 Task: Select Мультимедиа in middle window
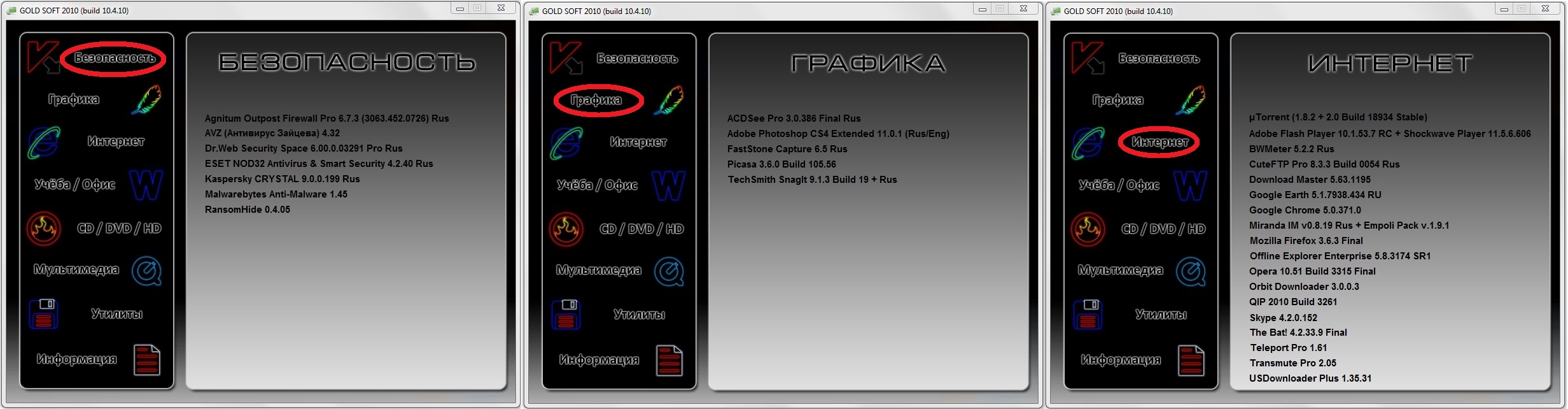click(x=599, y=271)
